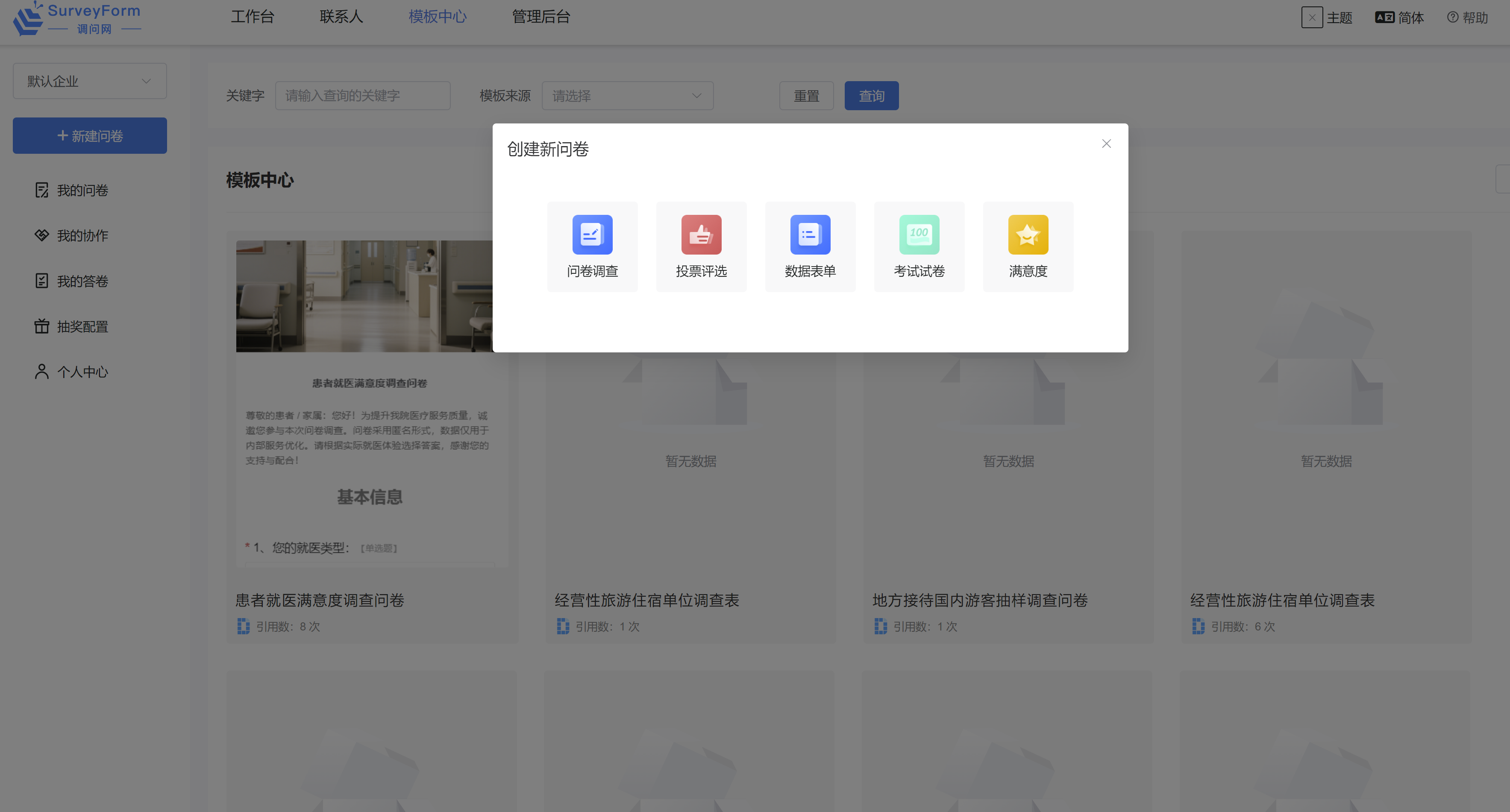Go to 我的协作 sidebar item
The image size is (1510, 812).
point(82,235)
